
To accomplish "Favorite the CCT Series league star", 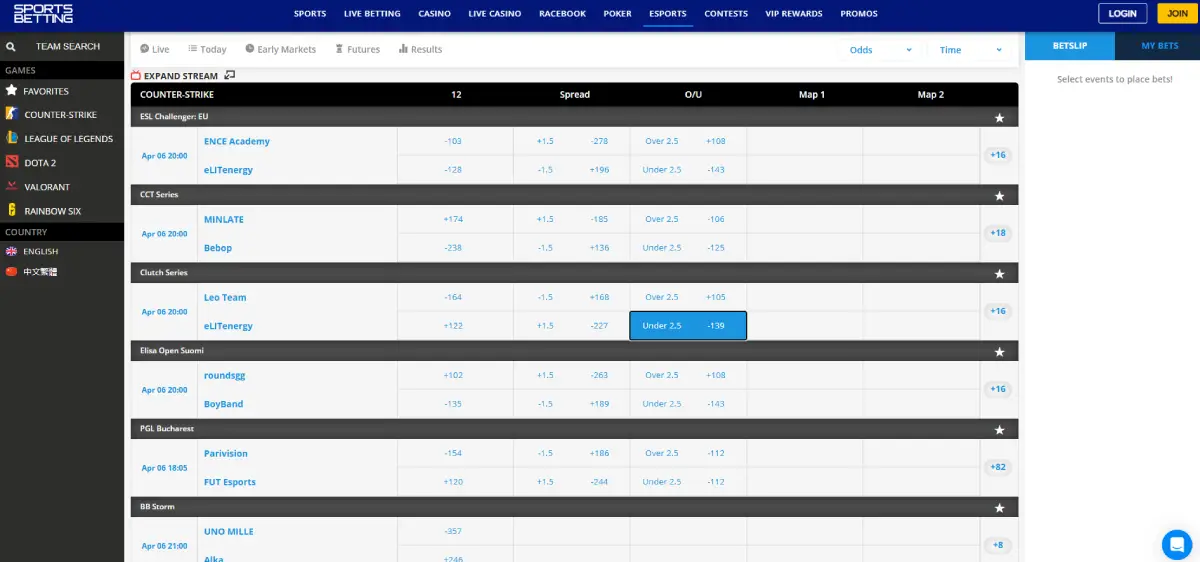I will click(x=999, y=195).
